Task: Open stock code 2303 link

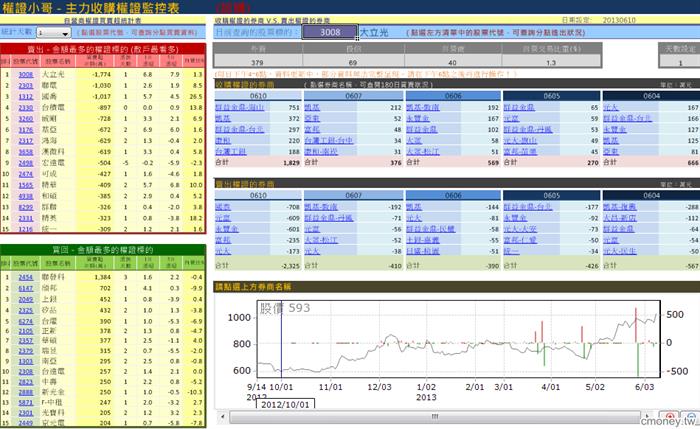Action: point(25,85)
